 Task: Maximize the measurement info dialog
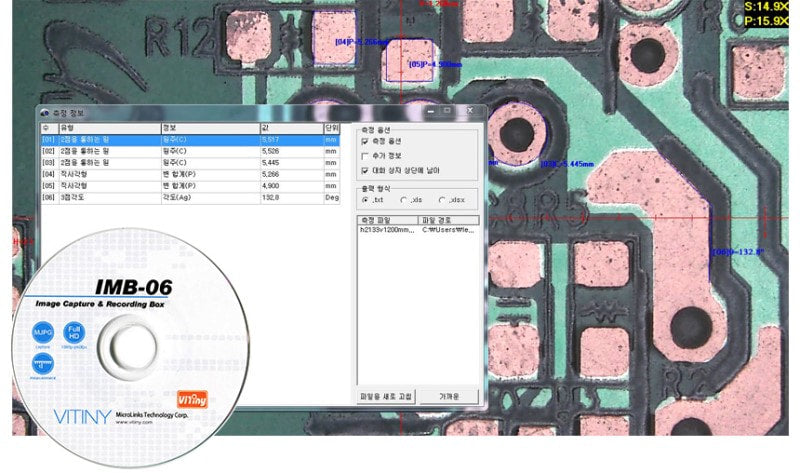(x=447, y=112)
